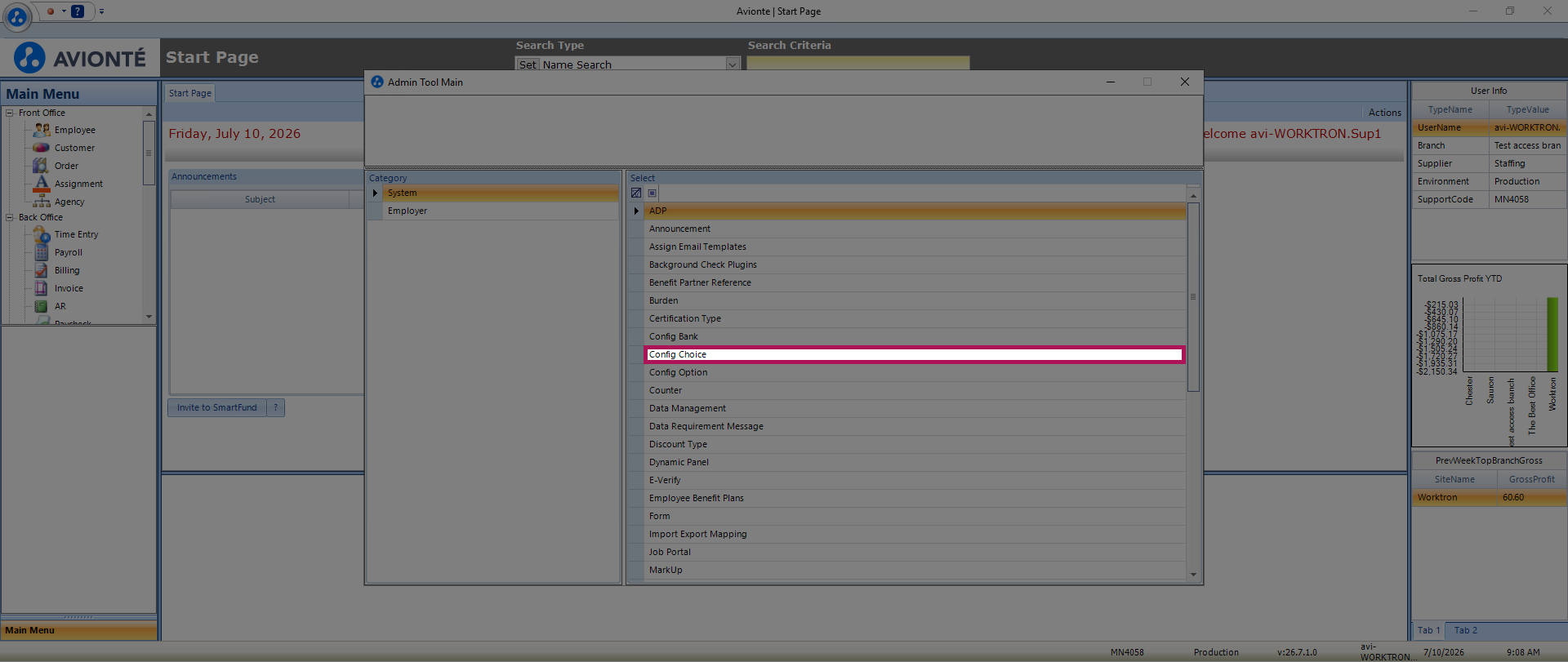Select Config Option

pos(915,373)
